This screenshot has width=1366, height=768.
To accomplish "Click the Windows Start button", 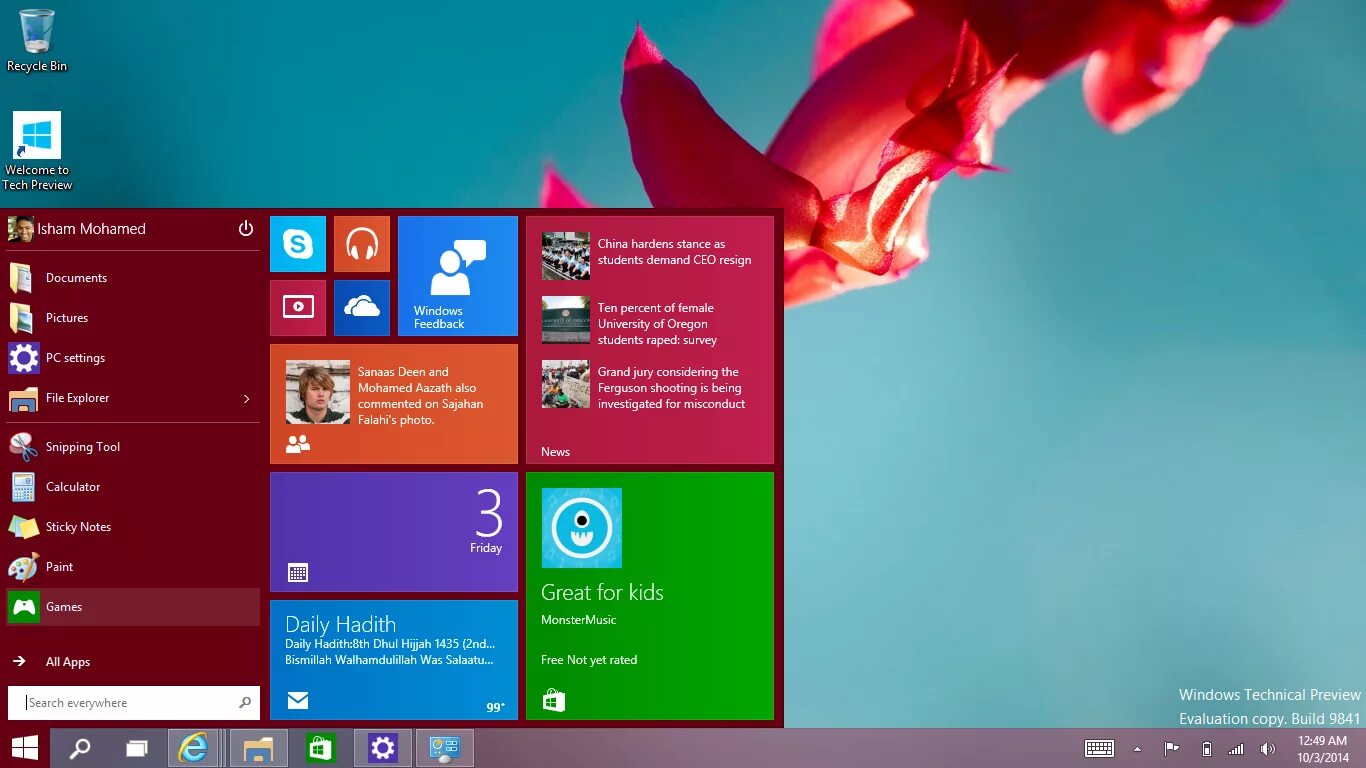I will [25, 748].
